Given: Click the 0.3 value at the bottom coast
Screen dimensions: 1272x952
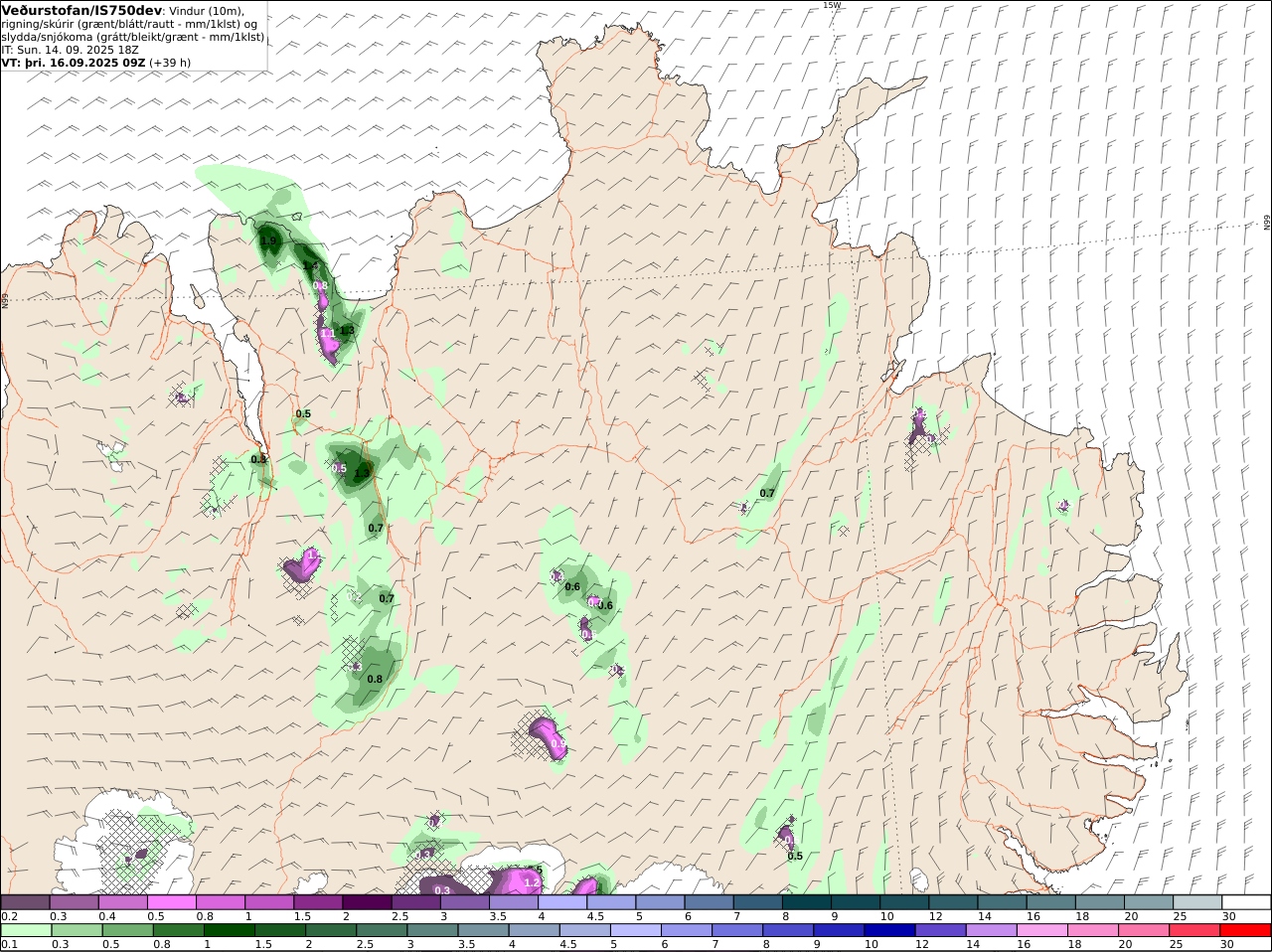Looking at the screenshot, I should coord(442,891).
